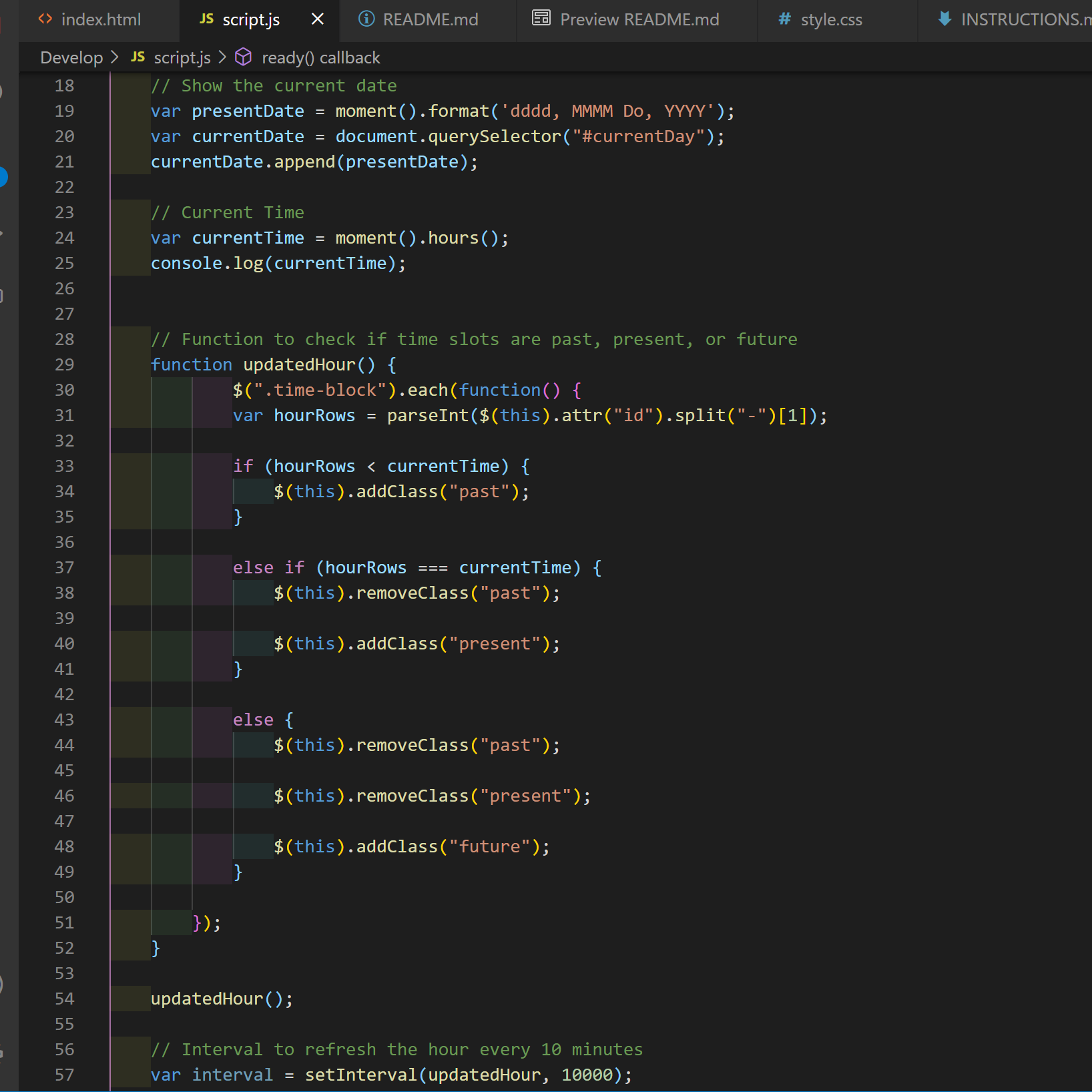Click the updatedHour function name on line 29

coord(300,365)
